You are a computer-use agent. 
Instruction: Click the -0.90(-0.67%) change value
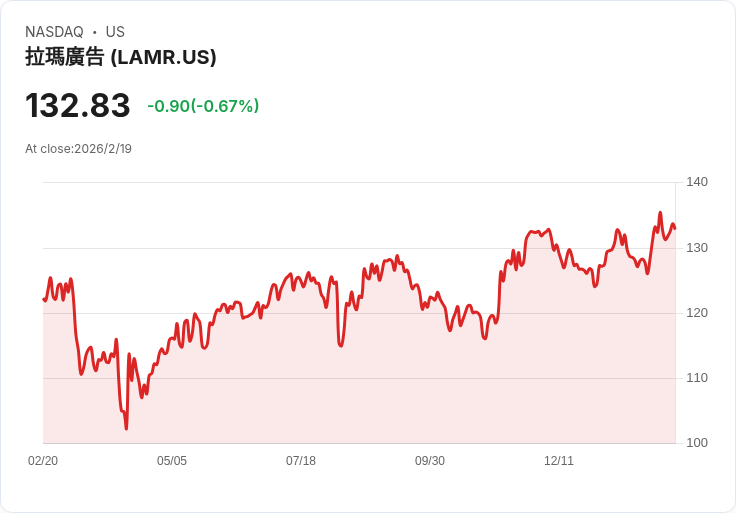[203, 106]
